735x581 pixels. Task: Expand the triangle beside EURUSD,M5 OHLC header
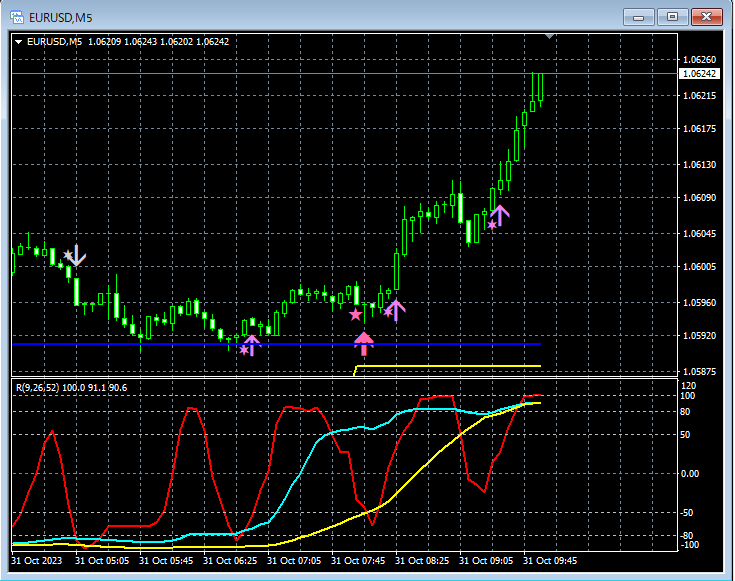point(19,42)
